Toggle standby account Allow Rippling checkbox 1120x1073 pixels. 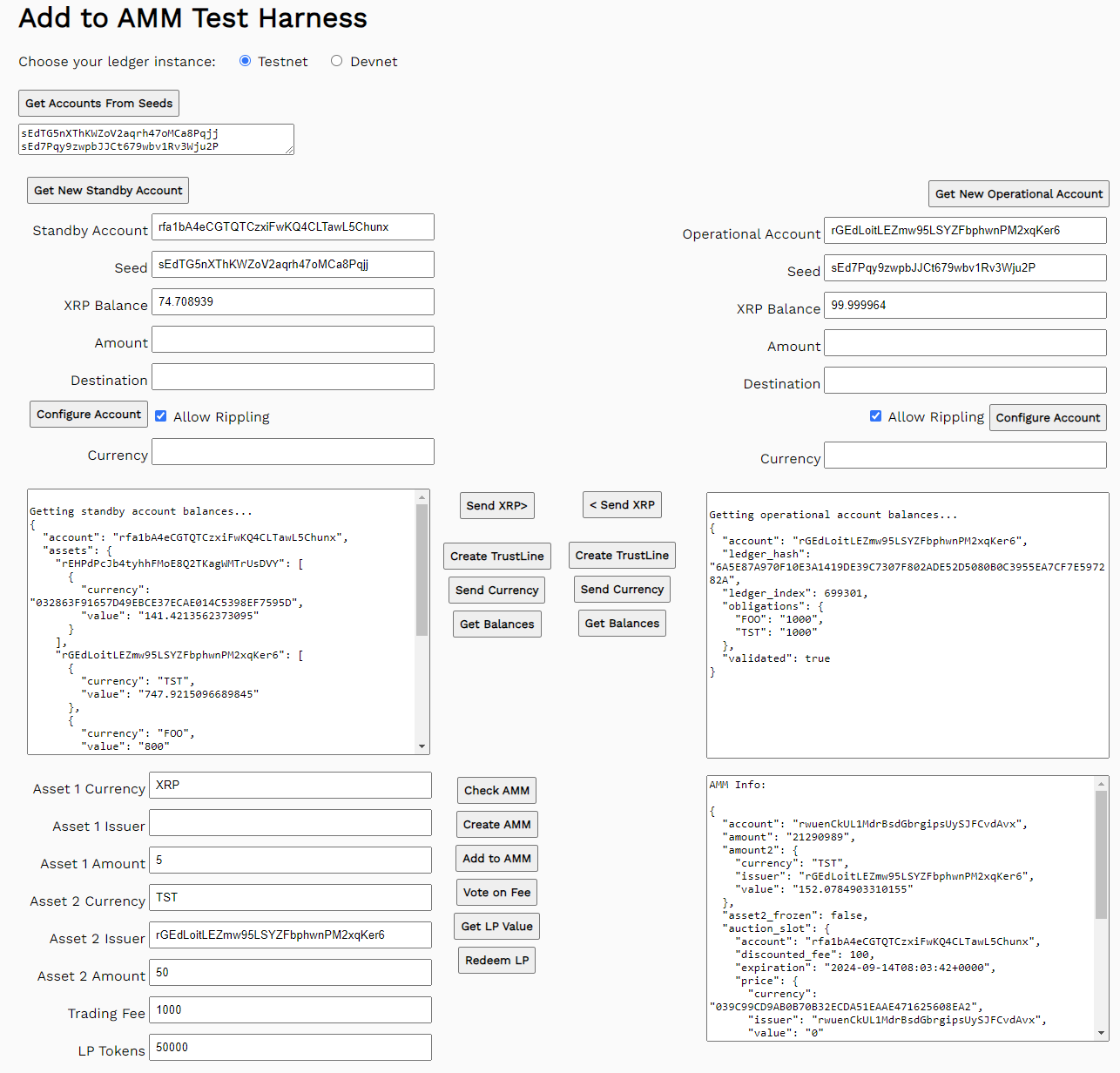[x=161, y=416]
